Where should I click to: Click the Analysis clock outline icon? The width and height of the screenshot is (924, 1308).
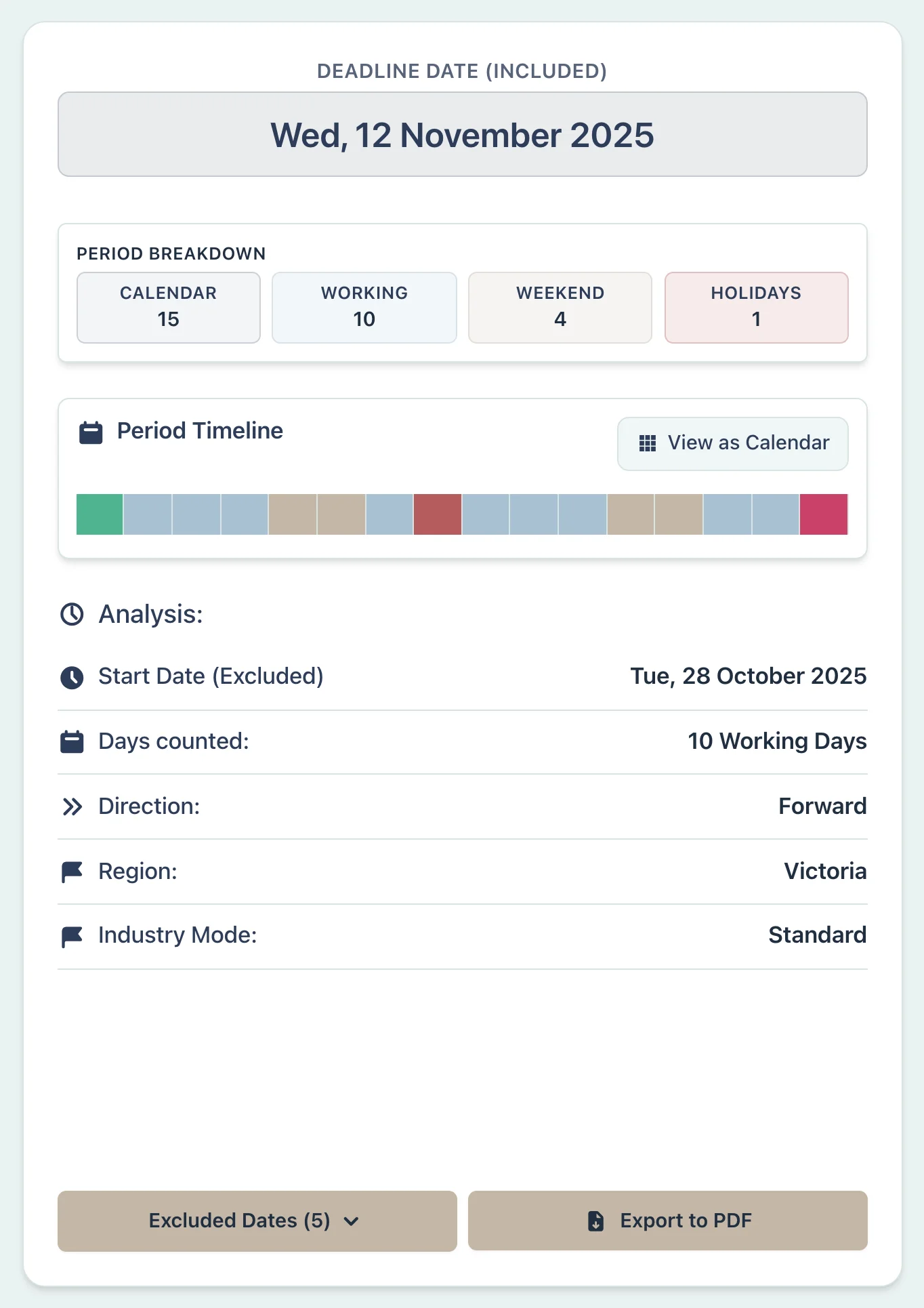coord(72,615)
